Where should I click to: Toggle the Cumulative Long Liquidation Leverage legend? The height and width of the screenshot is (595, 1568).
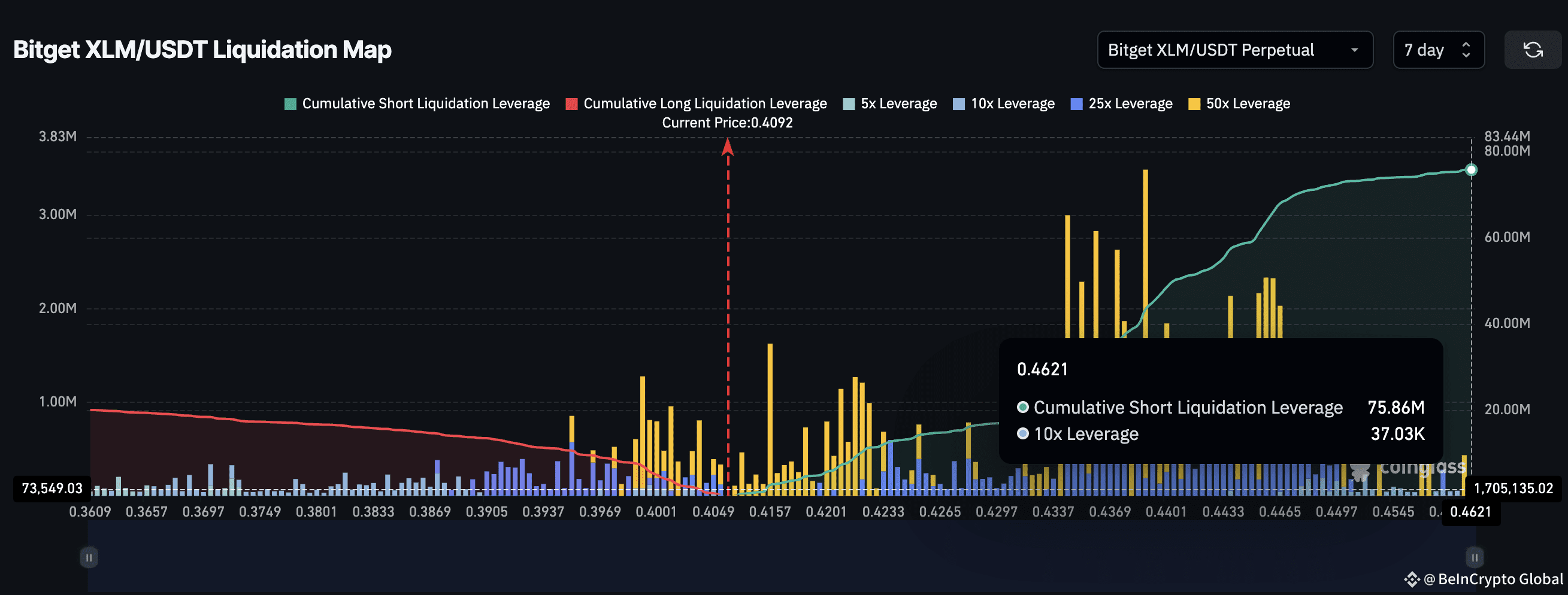click(x=697, y=104)
